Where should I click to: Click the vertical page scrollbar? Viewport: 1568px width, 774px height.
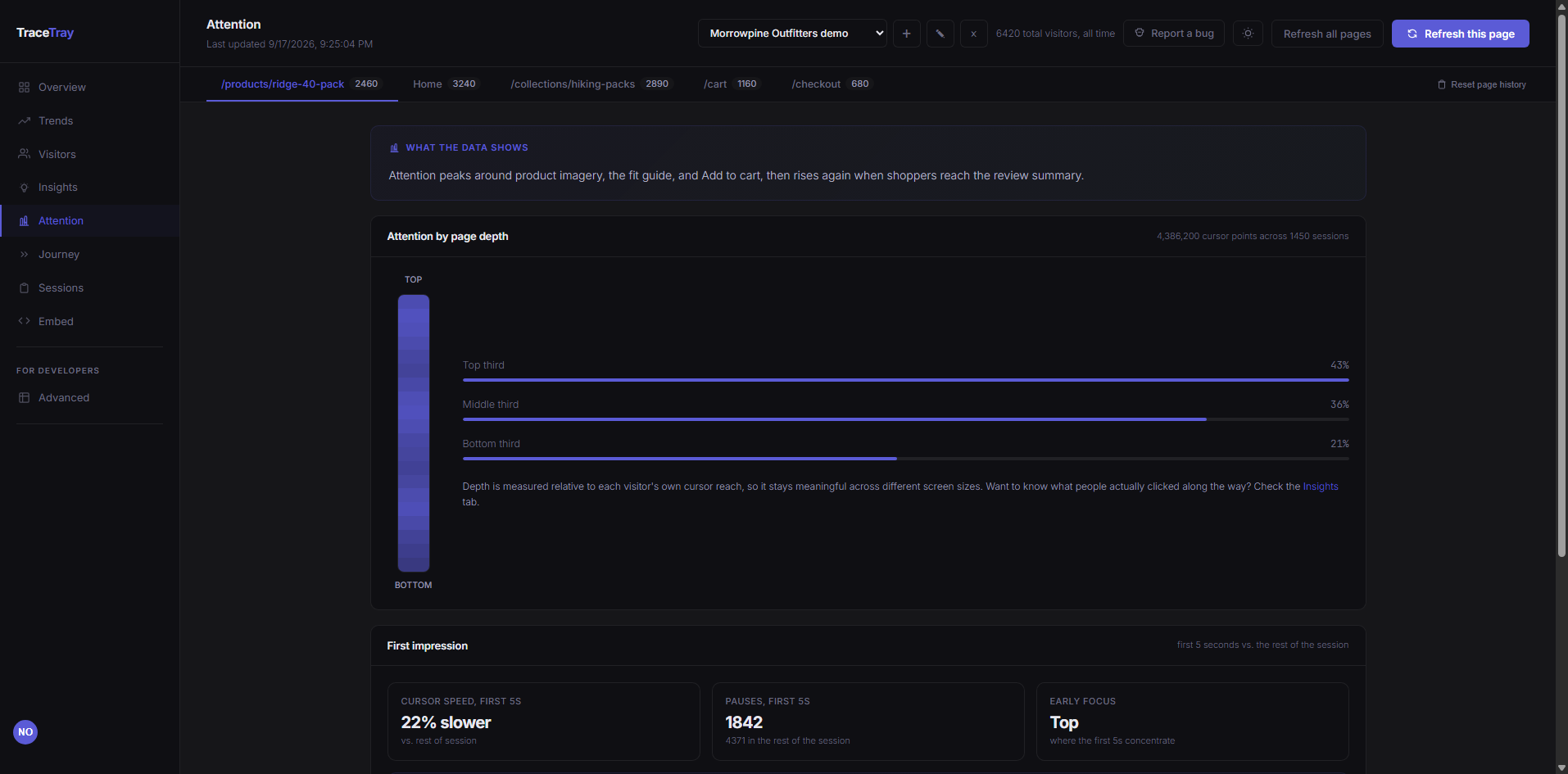pos(1561,287)
